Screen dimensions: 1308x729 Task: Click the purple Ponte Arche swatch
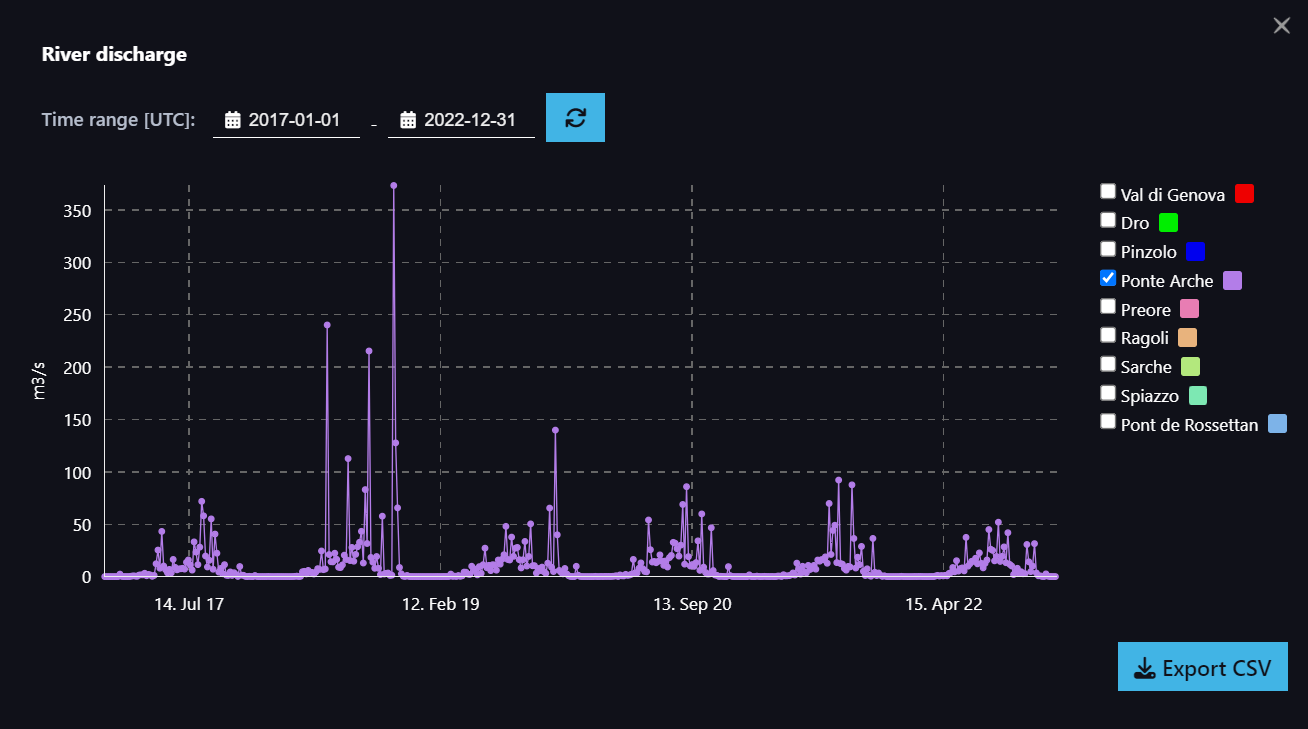1232,281
